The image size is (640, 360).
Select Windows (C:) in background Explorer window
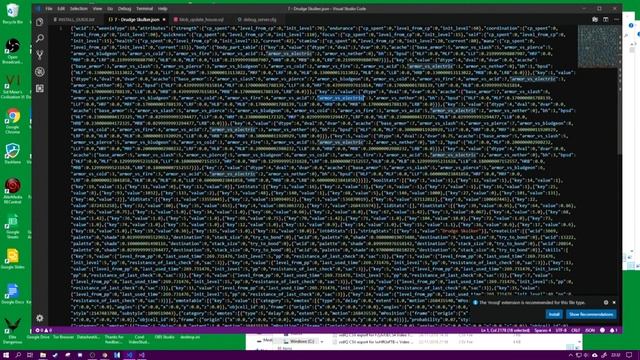click(301, 341)
